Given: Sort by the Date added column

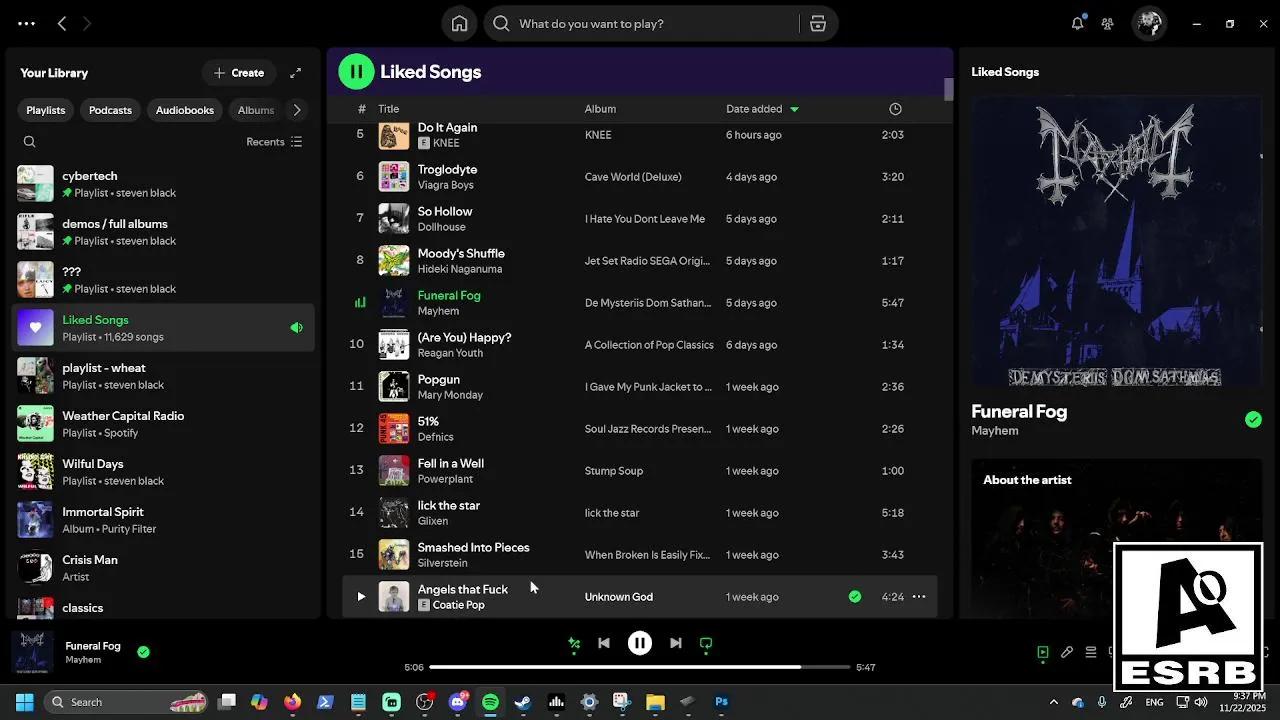Looking at the screenshot, I should pos(762,109).
